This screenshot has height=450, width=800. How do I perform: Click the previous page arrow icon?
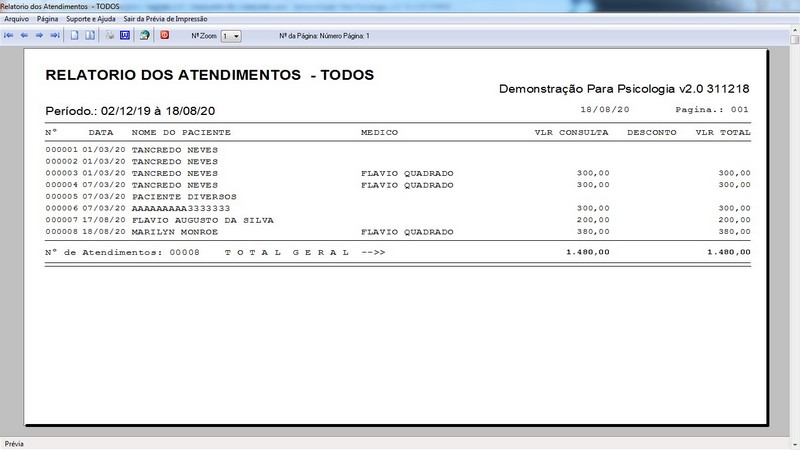(x=24, y=35)
